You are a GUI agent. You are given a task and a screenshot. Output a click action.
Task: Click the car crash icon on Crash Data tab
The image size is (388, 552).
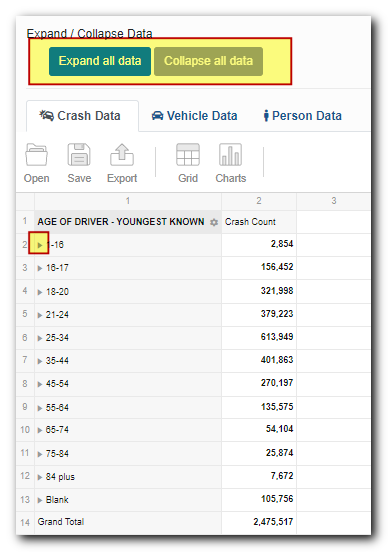tap(46, 115)
